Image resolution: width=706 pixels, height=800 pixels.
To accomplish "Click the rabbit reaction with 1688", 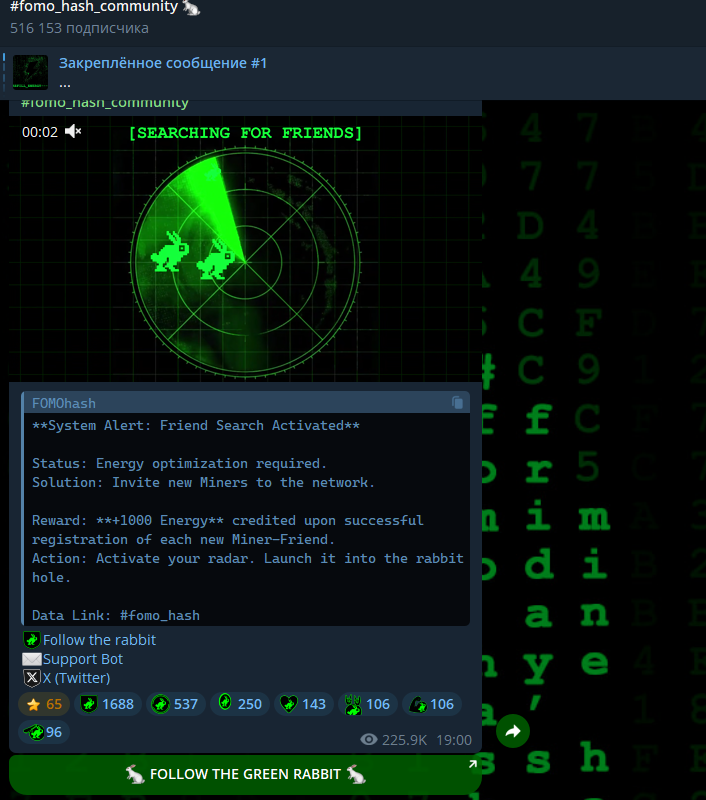I will point(106,704).
